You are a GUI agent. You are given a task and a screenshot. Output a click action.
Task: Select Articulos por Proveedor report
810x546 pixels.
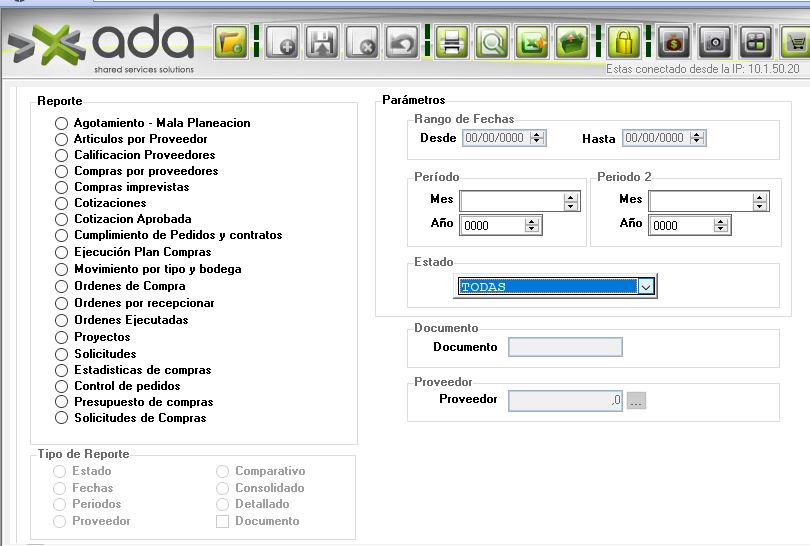61,139
